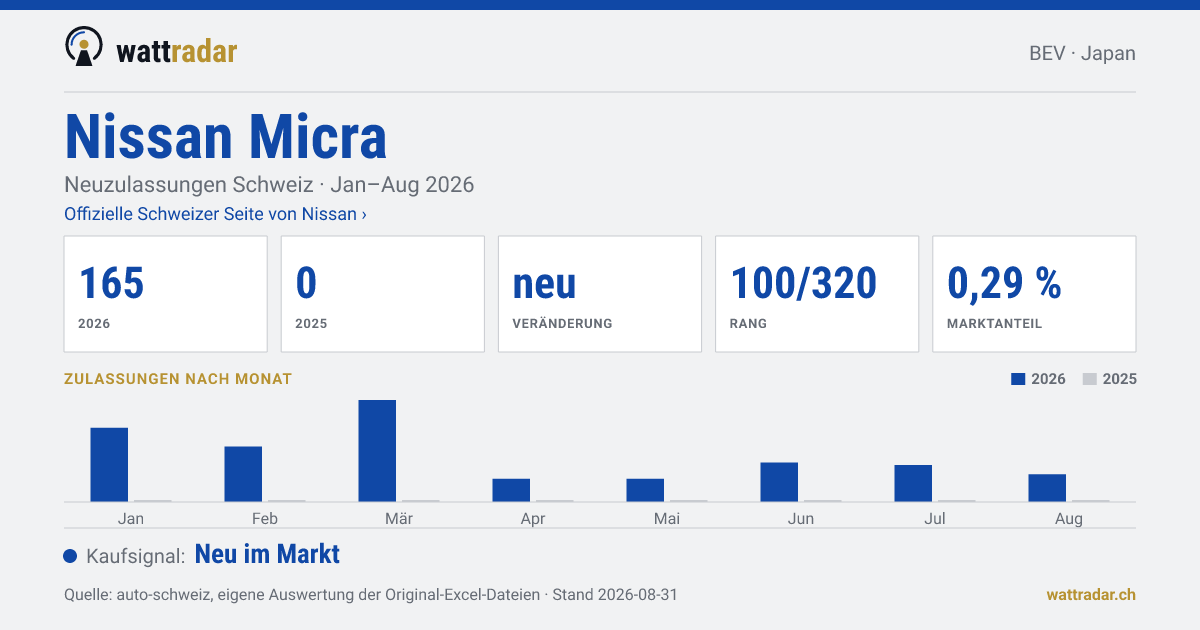Click the 'Apr' axis label
The width and height of the screenshot is (1200, 630).
pos(533,518)
